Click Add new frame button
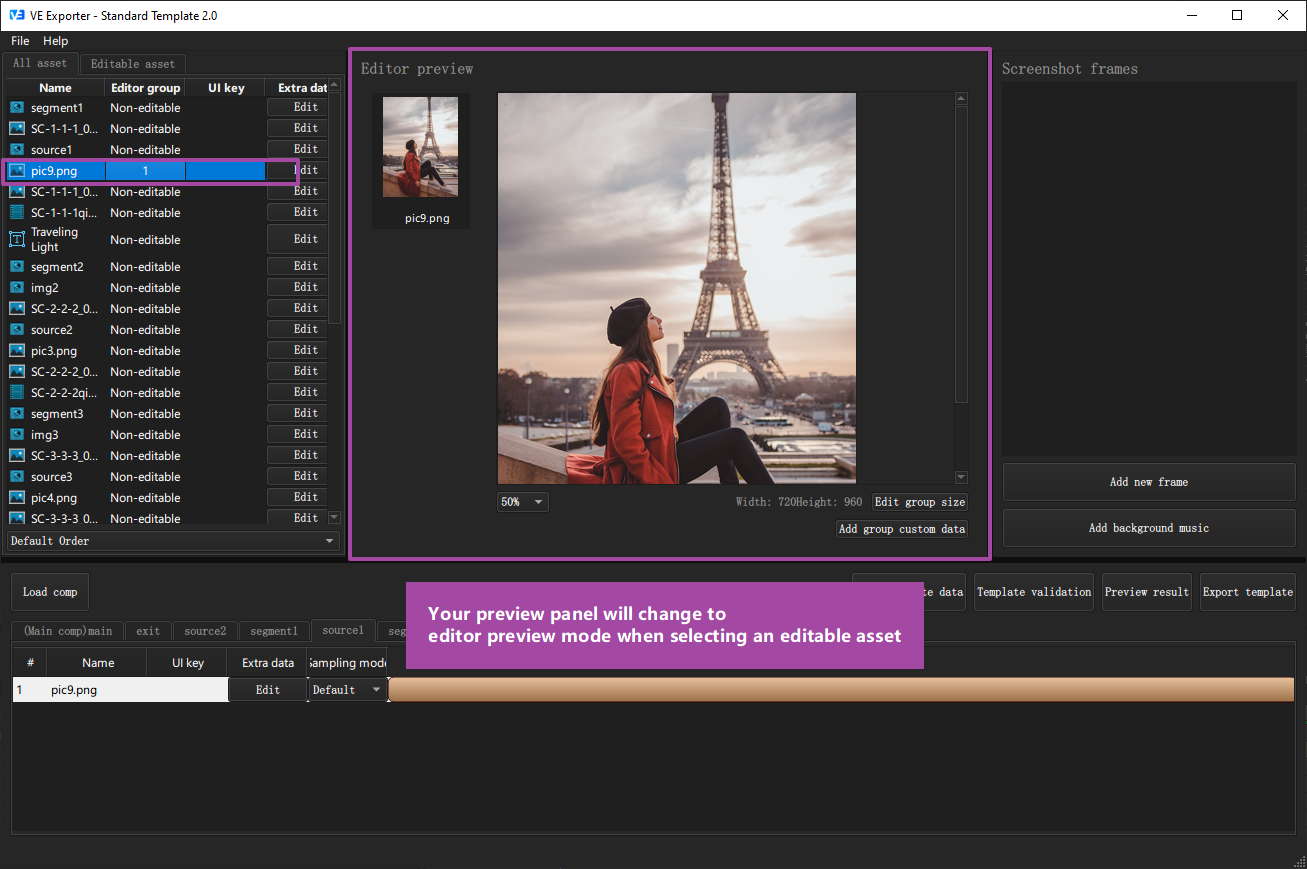The width and height of the screenshot is (1307, 869). (1149, 482)
